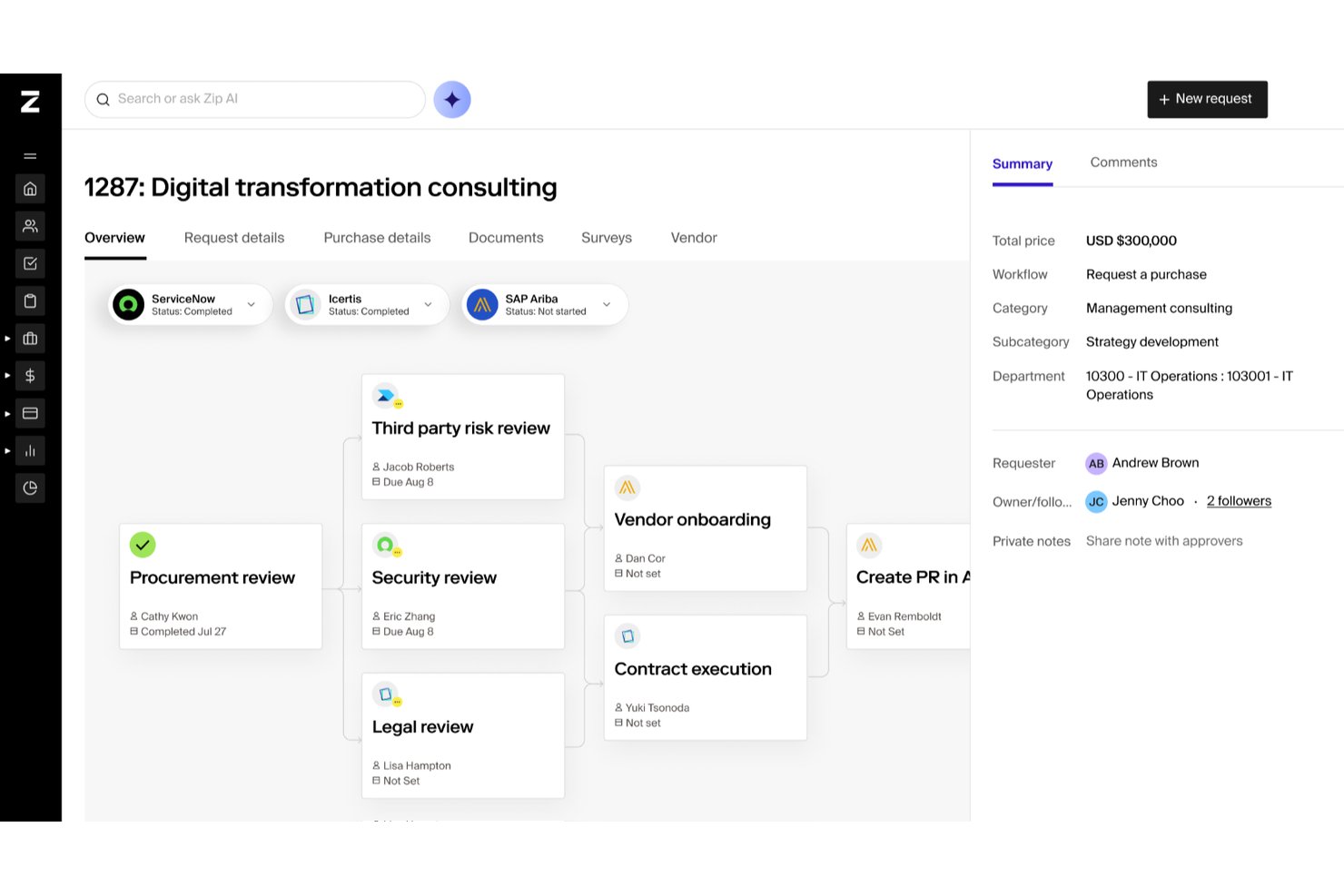This screenshot has height=896, width=1344.
Task: Open the Legal review card
Action: (463, 735)
